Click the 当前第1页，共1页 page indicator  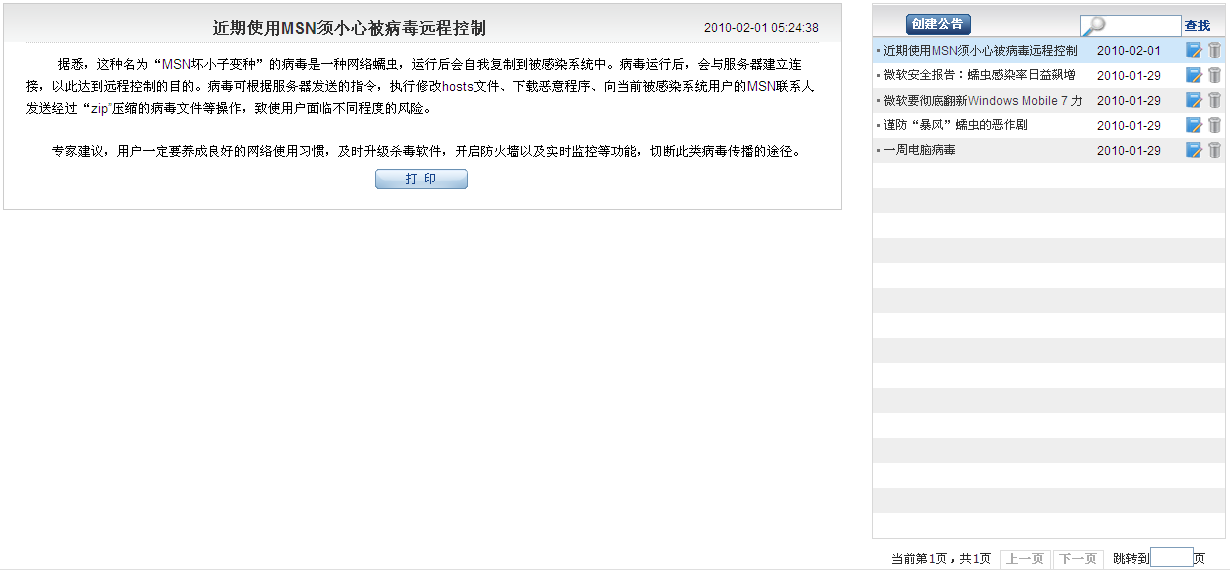coord(941,559)
